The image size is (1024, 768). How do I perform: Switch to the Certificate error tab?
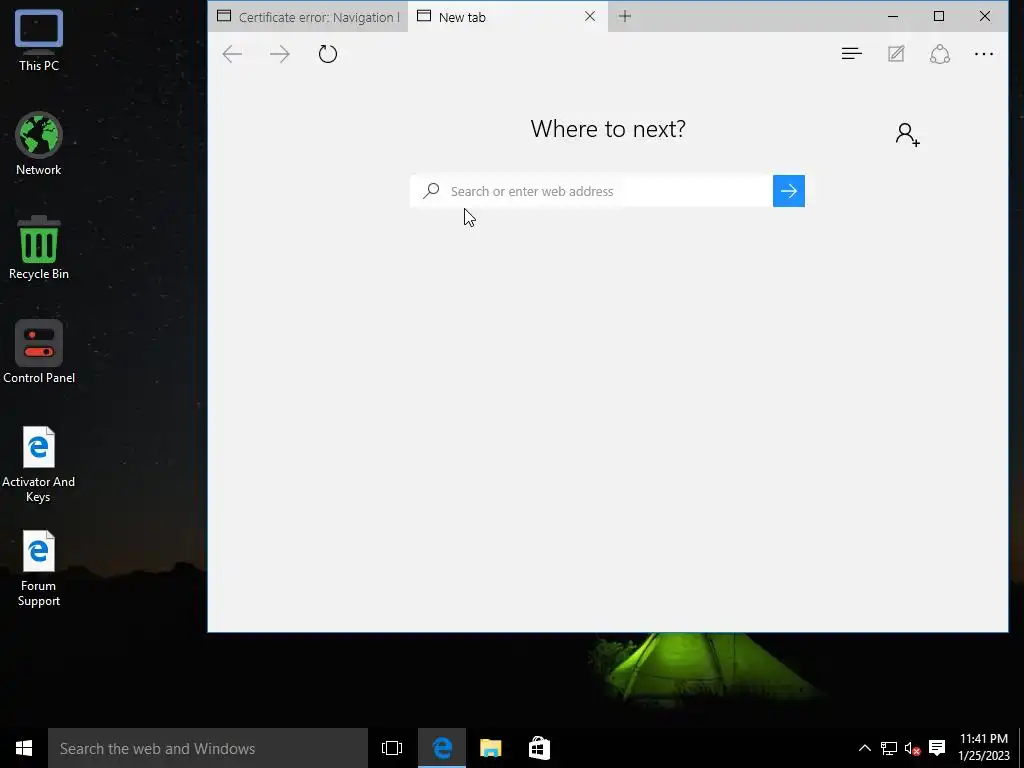308,17
